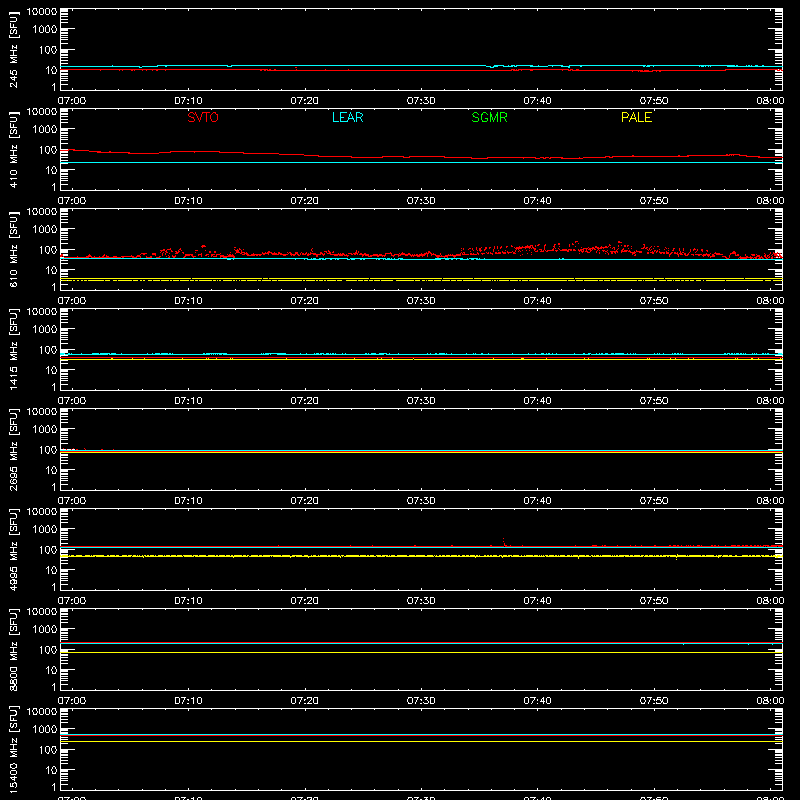800x800 pixels.
Task: Click the 07:50 label under the 610 MHz plot
Action: (654, 301)
